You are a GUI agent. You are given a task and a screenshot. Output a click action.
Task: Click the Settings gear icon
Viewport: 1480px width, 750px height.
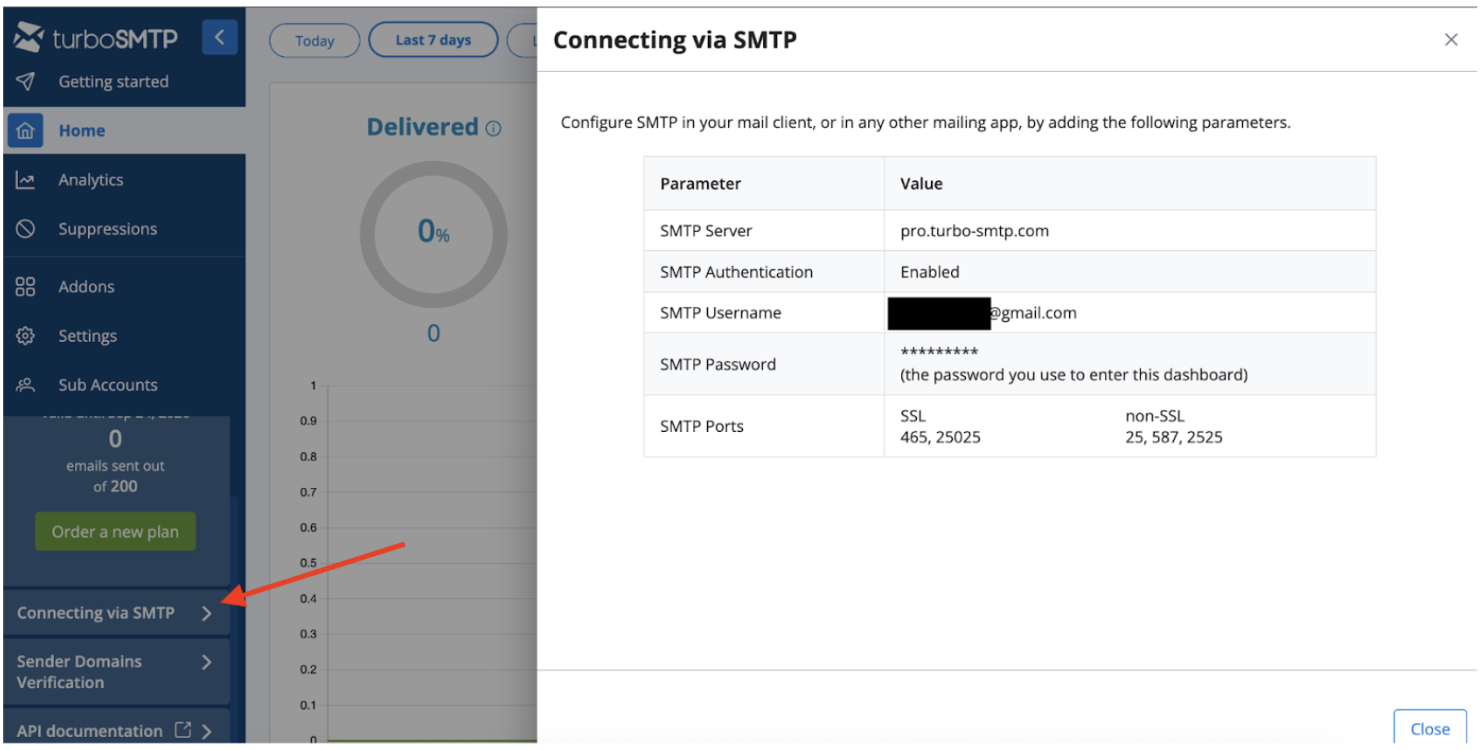coord(26,336)
